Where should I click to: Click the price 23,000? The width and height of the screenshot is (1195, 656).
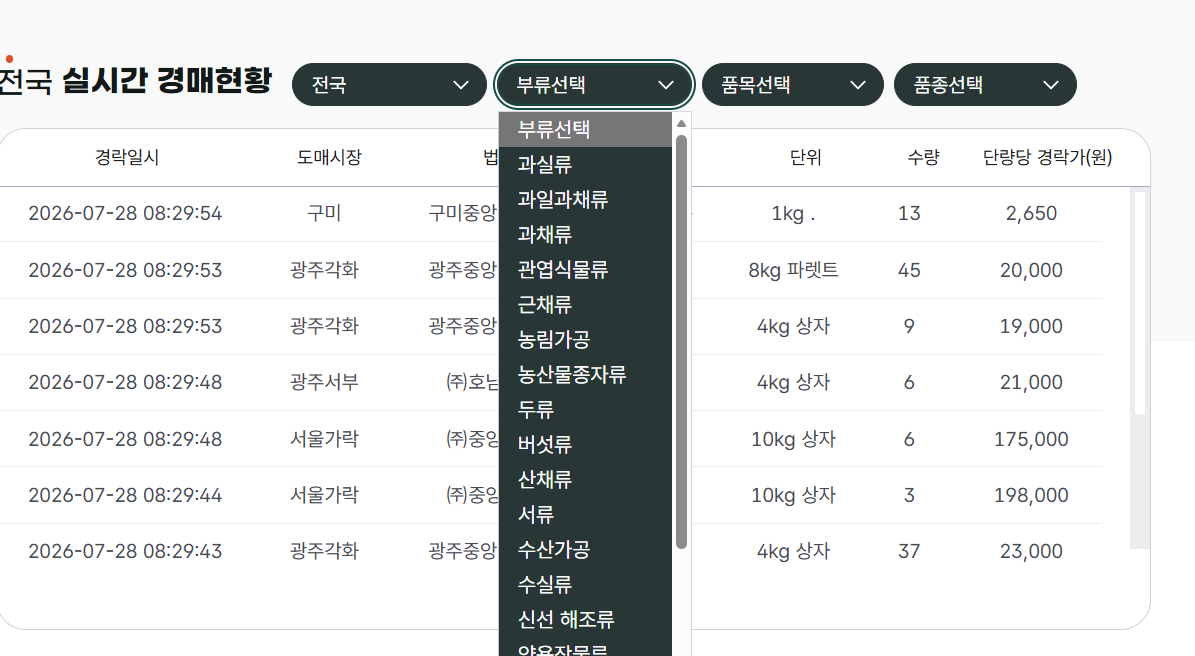(1031, 552)
